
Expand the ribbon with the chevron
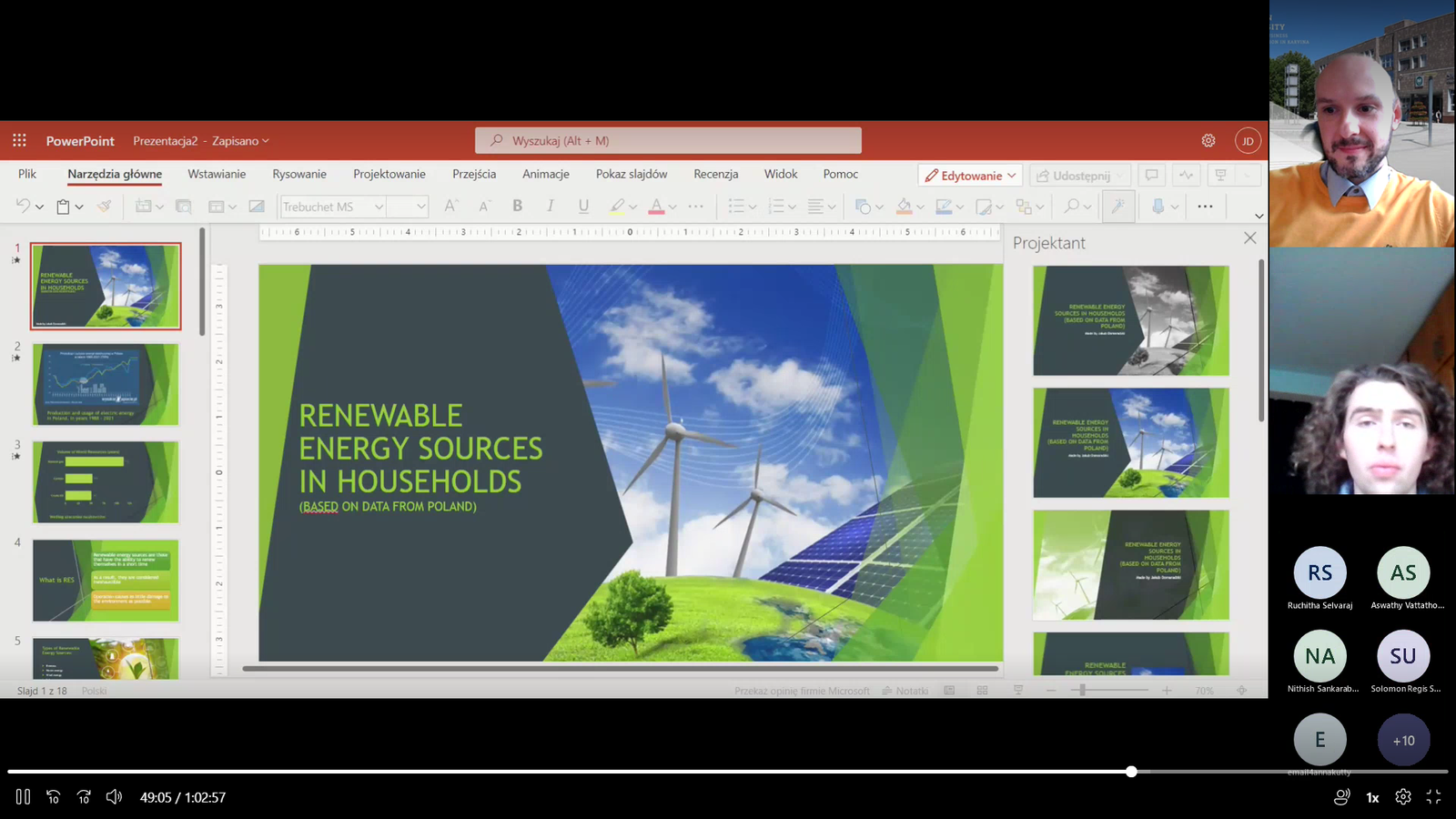[x=1259, y=216]
